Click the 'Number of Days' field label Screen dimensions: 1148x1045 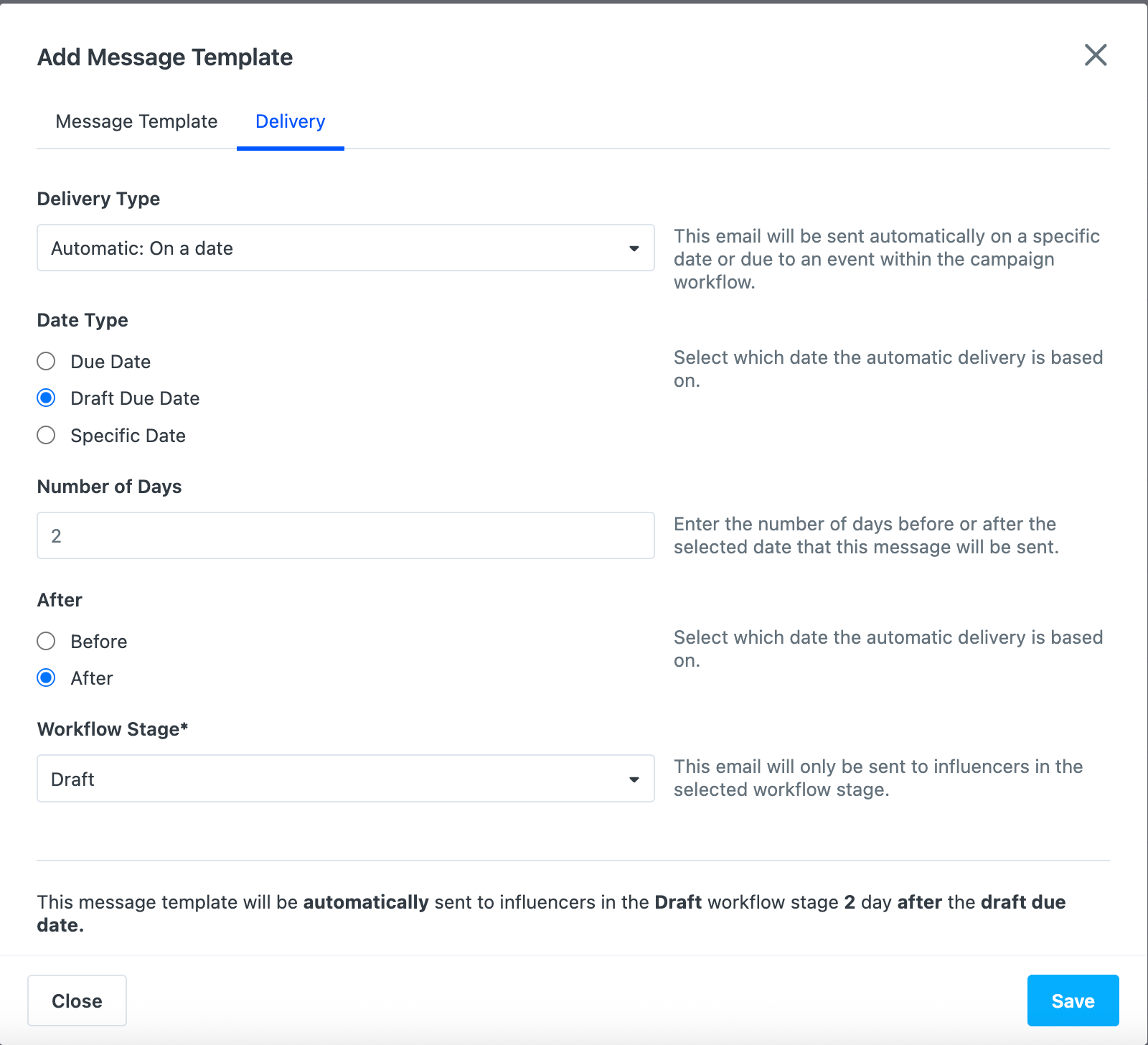pyautogui.click(x=109, y=487)
